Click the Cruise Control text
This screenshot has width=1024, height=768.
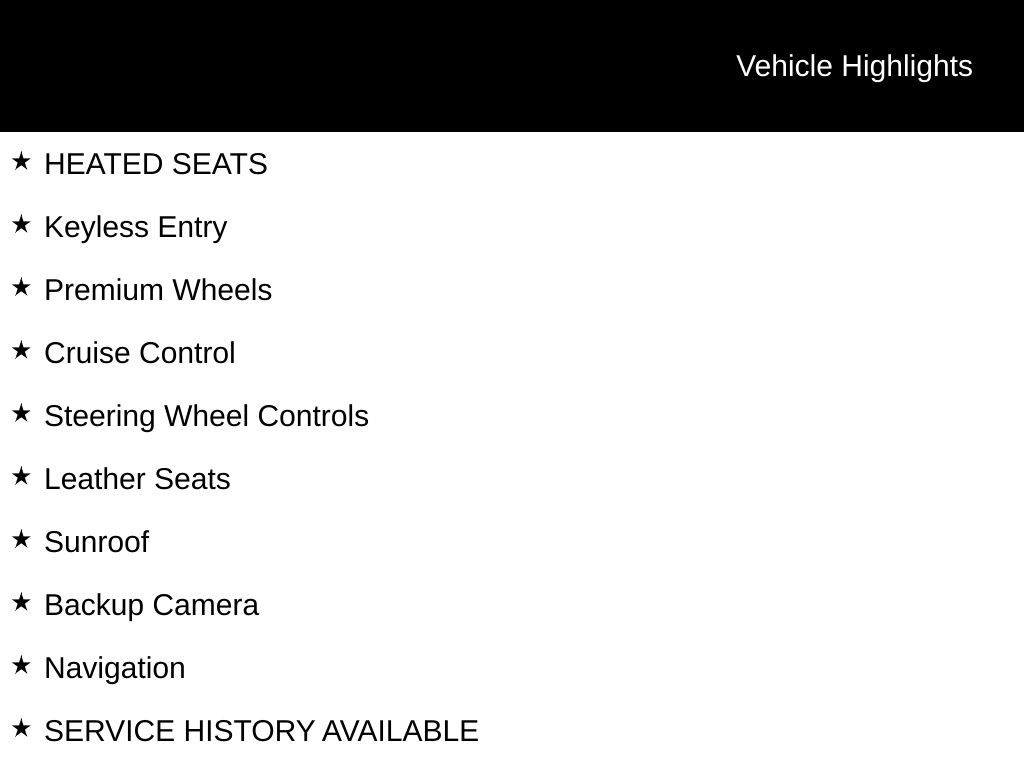point(140,353)
